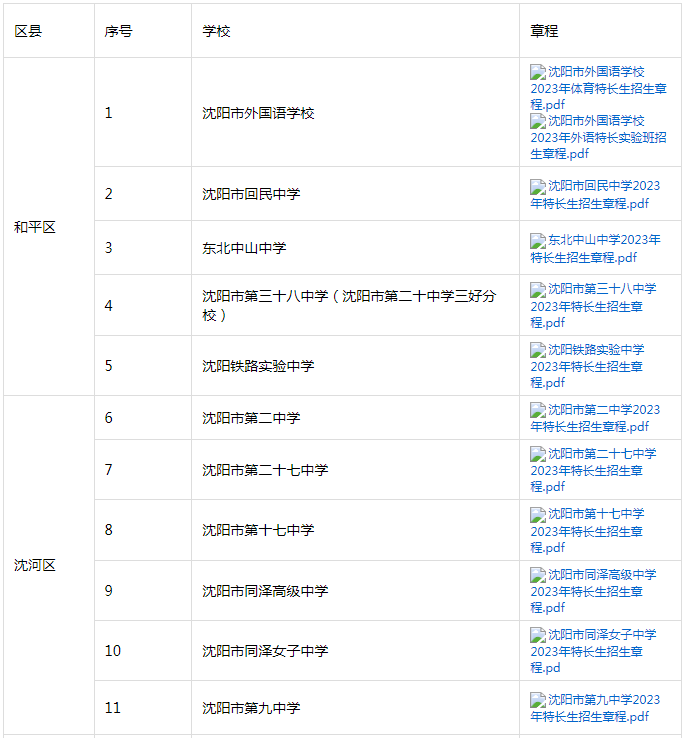Image resolution: width=684 pixels, height=738 pixels.
Task: Open 沈阳市第二中学2023年特长生招生章程.pdf link
Action: pos(595,417)
